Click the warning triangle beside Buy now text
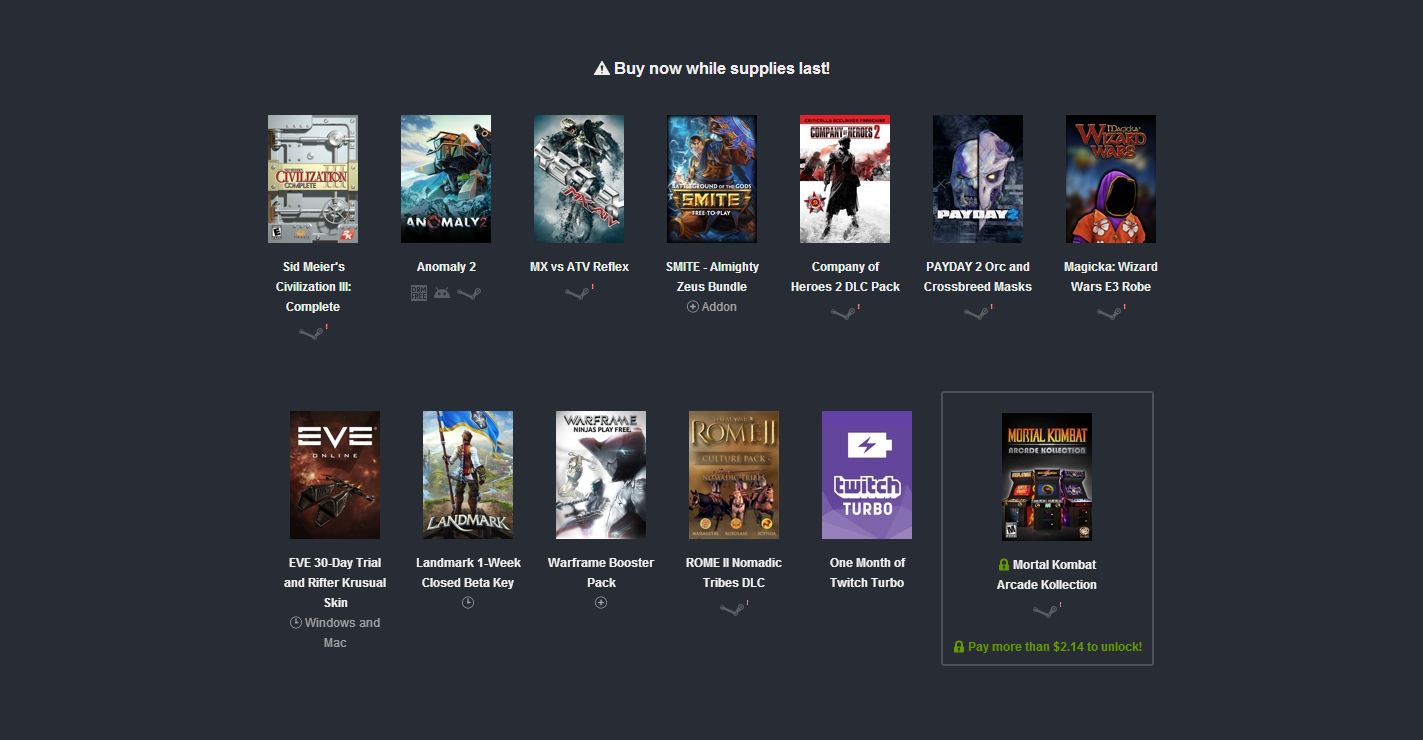The width and height of the screenshot is (1423, 740). tap(601, 68)
